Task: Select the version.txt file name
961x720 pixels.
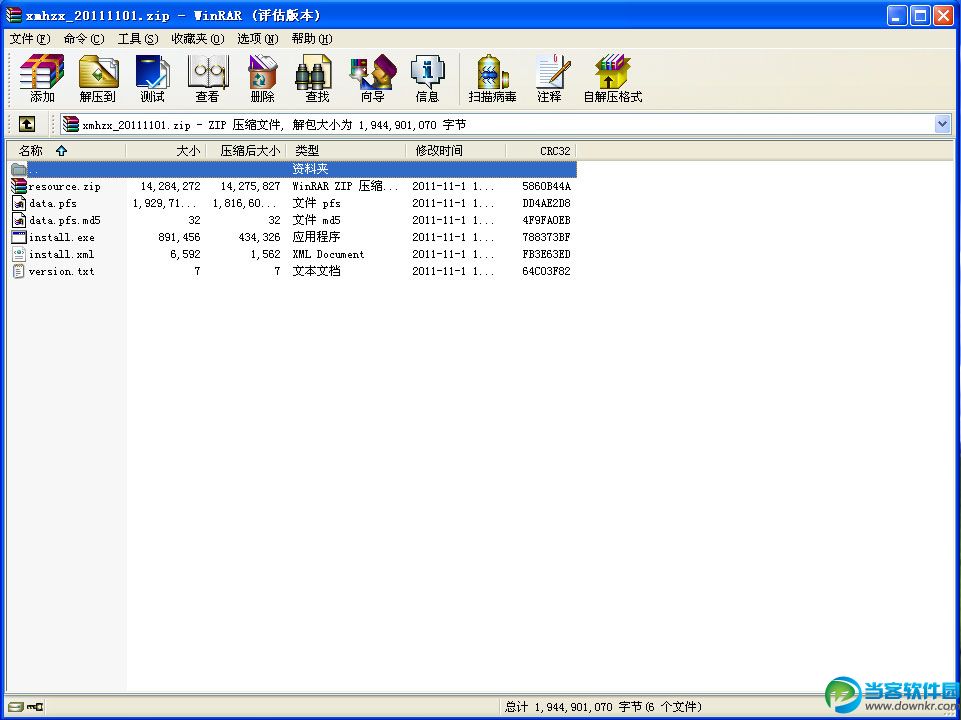Action: pyautogui.click(x=61, y=271)
